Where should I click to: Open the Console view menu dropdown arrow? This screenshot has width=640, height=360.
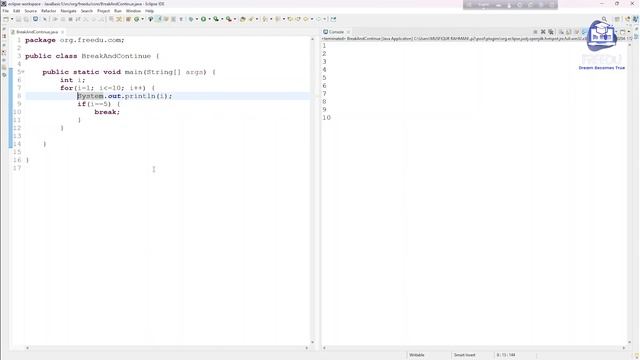pyautogui.click(x=629, y=31)
